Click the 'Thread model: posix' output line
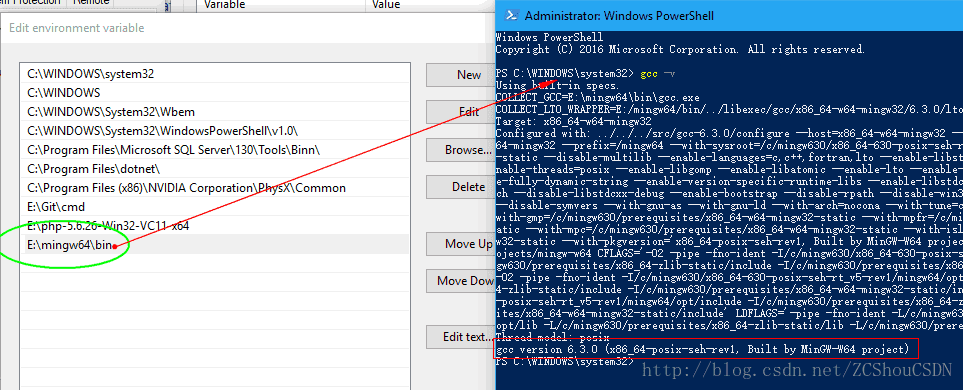963x390 pixels. tap(552, 338)
